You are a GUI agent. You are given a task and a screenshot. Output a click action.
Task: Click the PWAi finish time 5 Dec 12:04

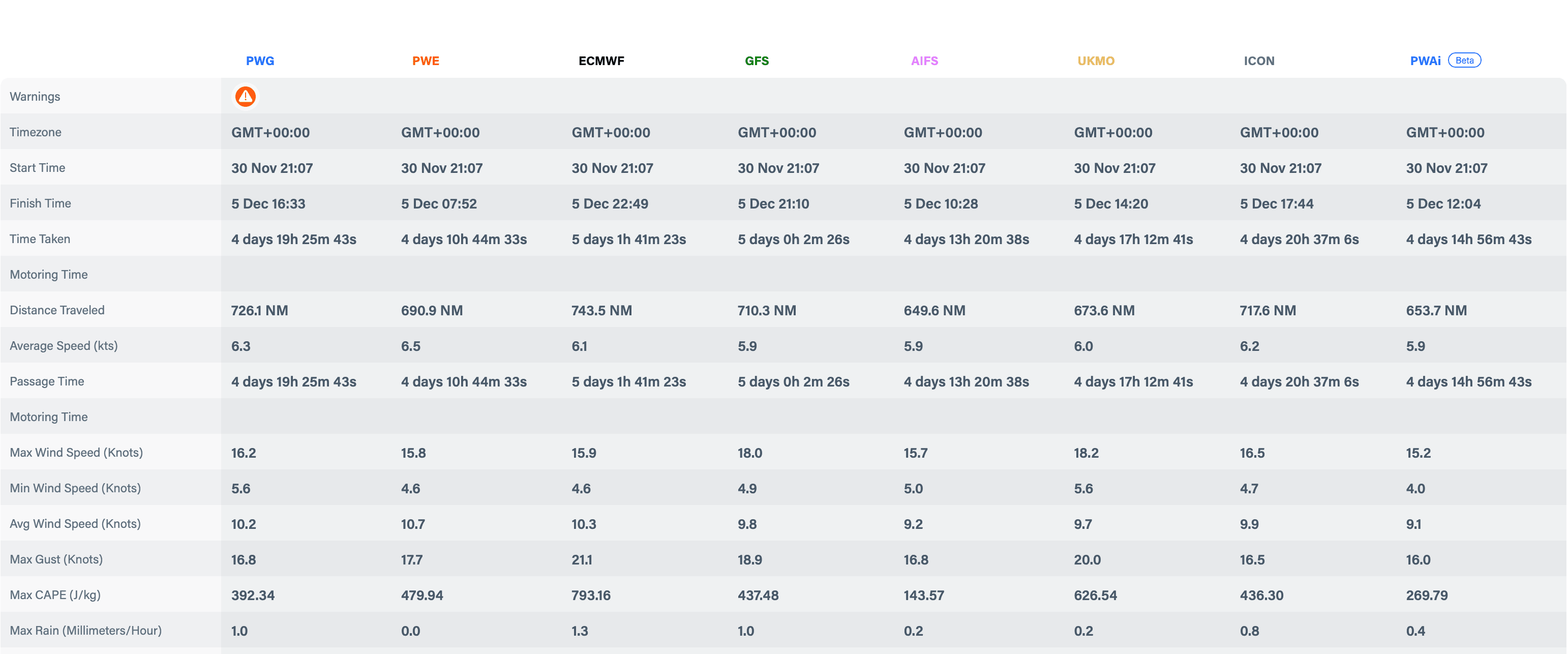point(1442,203)
